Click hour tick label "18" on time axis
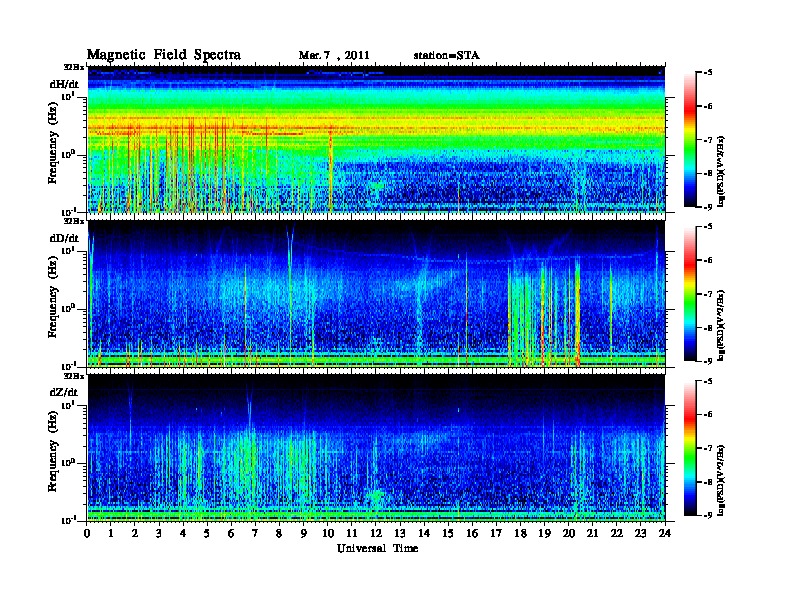Screen dimensions: 792x612 point(521,534)
